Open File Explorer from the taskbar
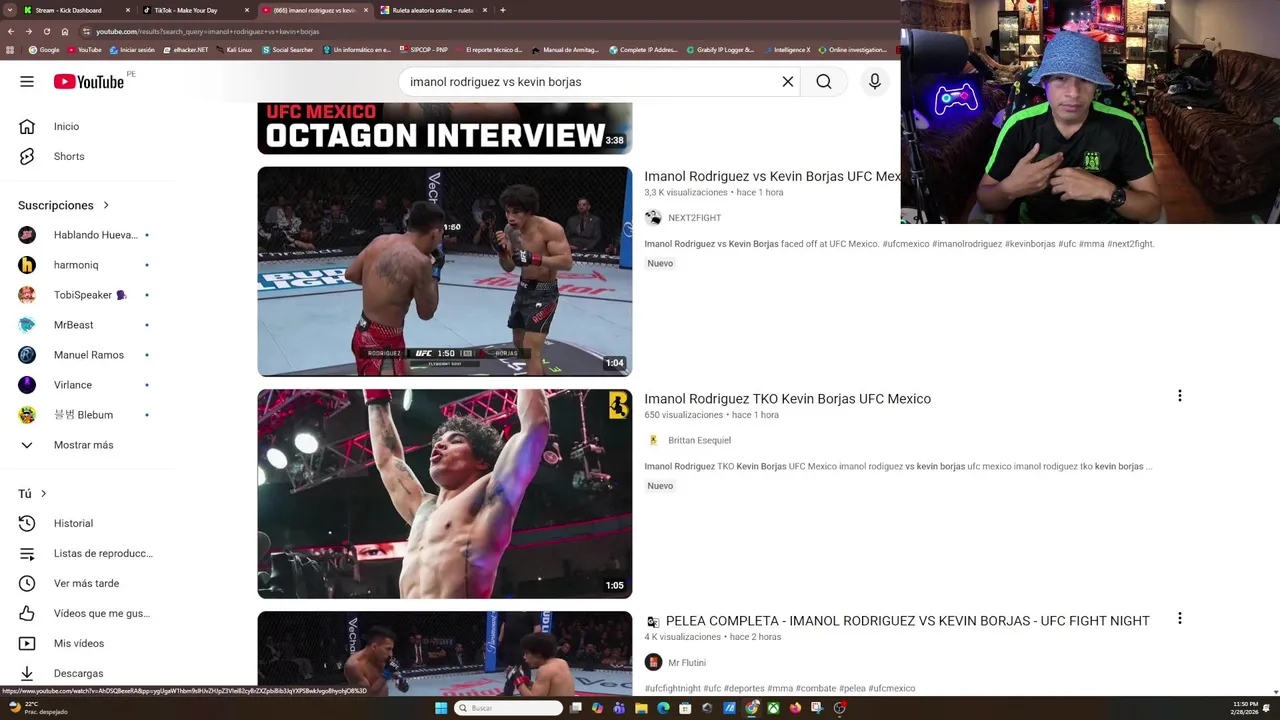Viewport: 1280px width, 720px height. coord(641,708)
